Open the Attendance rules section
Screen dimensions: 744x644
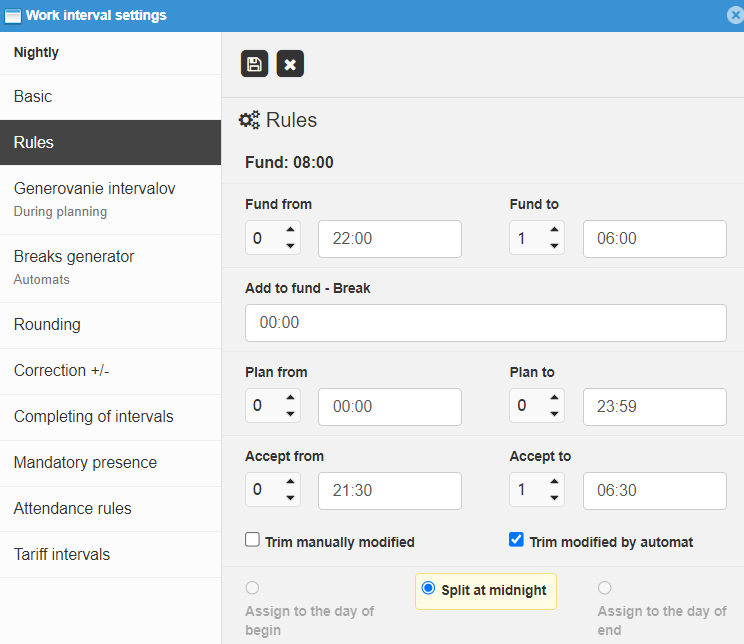pyautogui.click(x=111, y=509)
